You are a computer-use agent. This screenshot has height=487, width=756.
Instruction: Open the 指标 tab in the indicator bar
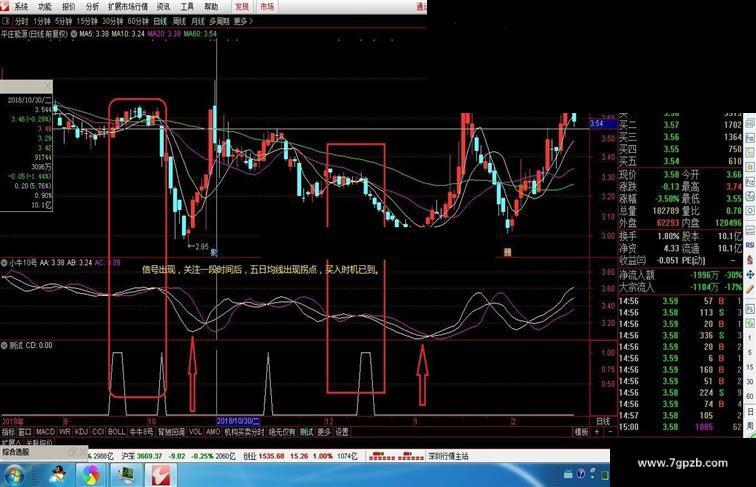tap(8, 432)
